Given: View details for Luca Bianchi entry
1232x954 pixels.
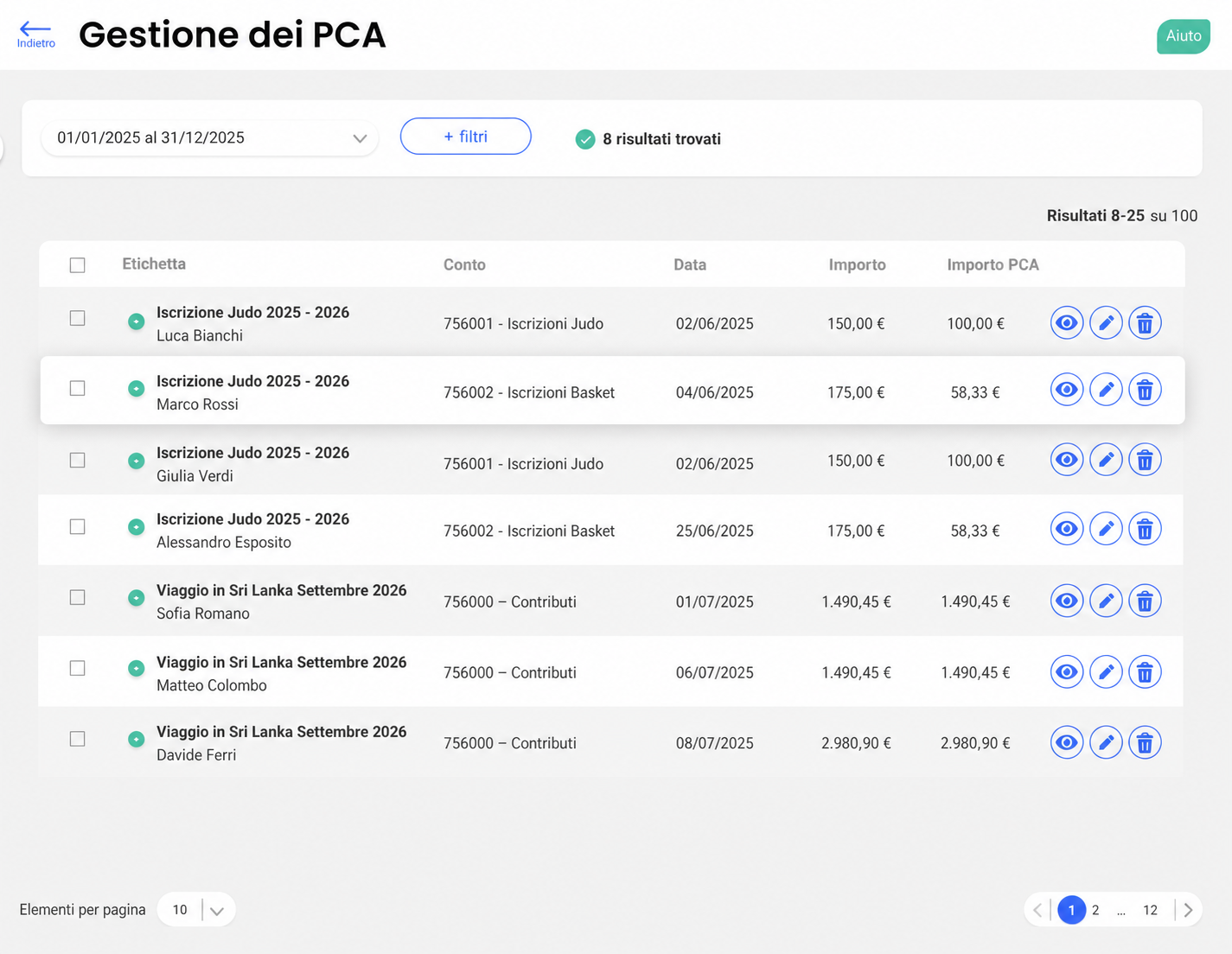Looking at the screenshot, I should pos(1067,322).
